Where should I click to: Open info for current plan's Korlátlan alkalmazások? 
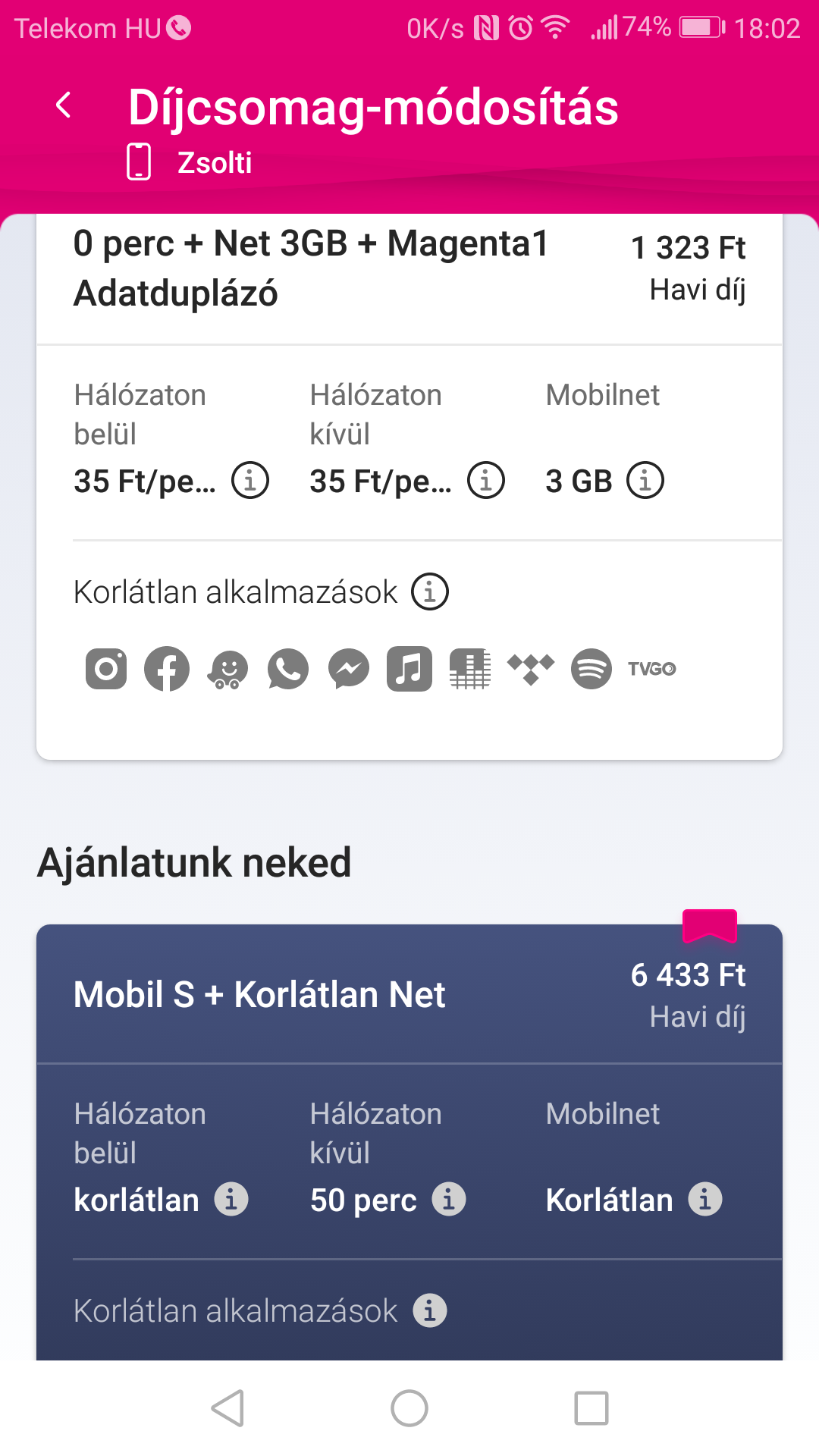430,591
